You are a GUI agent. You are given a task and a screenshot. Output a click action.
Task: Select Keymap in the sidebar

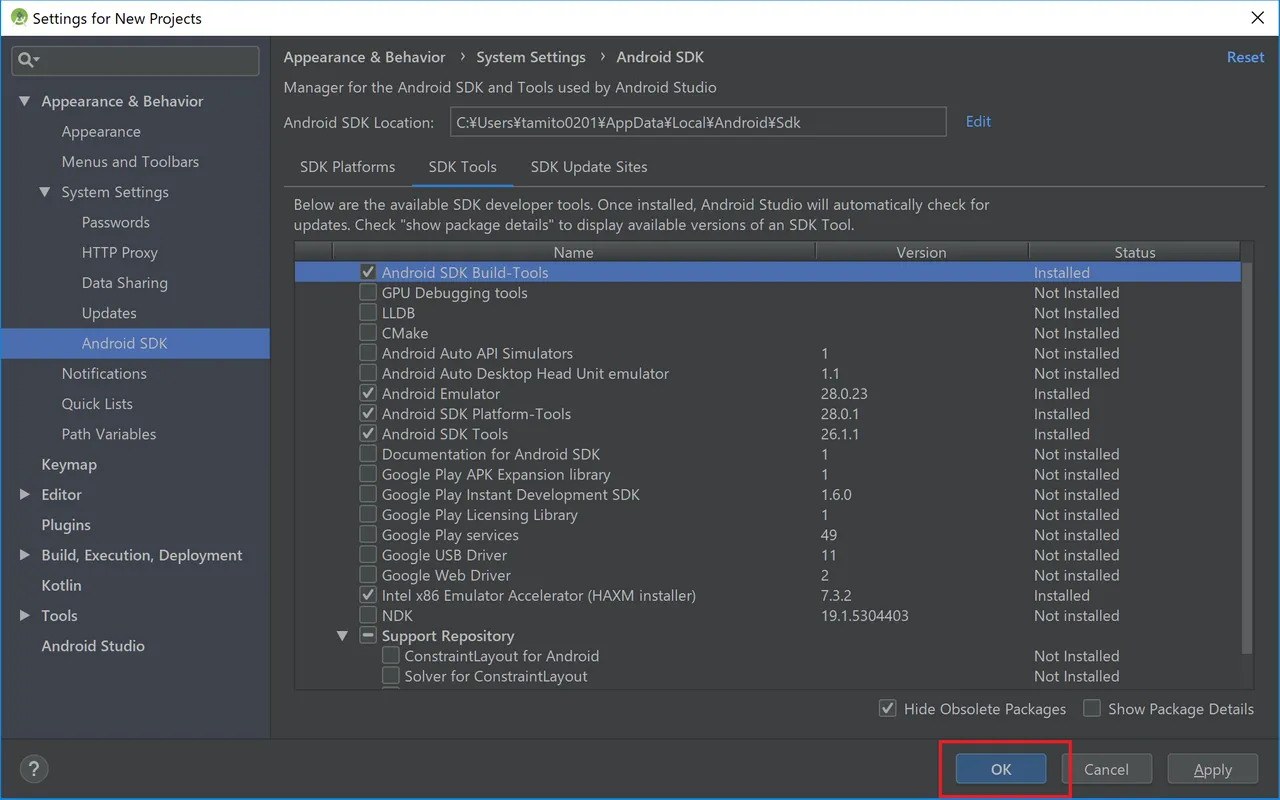pyautogui.click(x=69, y=464)
